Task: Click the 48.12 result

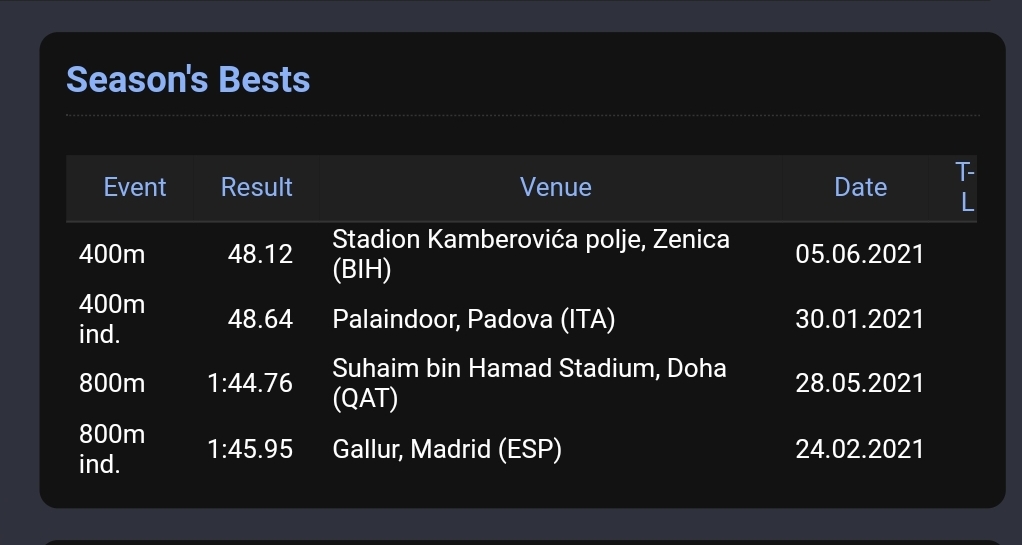Action: (260, 254)
